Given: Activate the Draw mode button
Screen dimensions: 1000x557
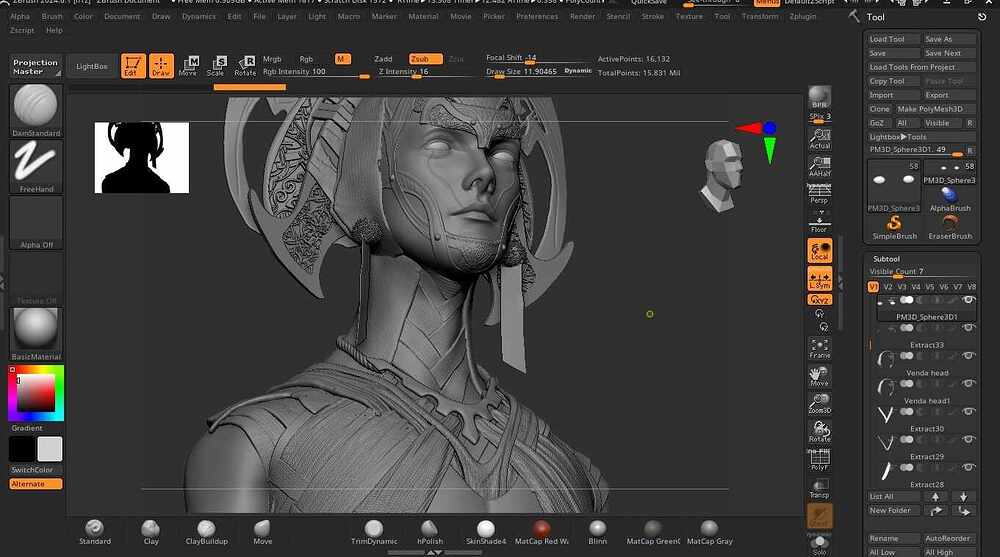Looking at the screenshot, I should 161,66.
